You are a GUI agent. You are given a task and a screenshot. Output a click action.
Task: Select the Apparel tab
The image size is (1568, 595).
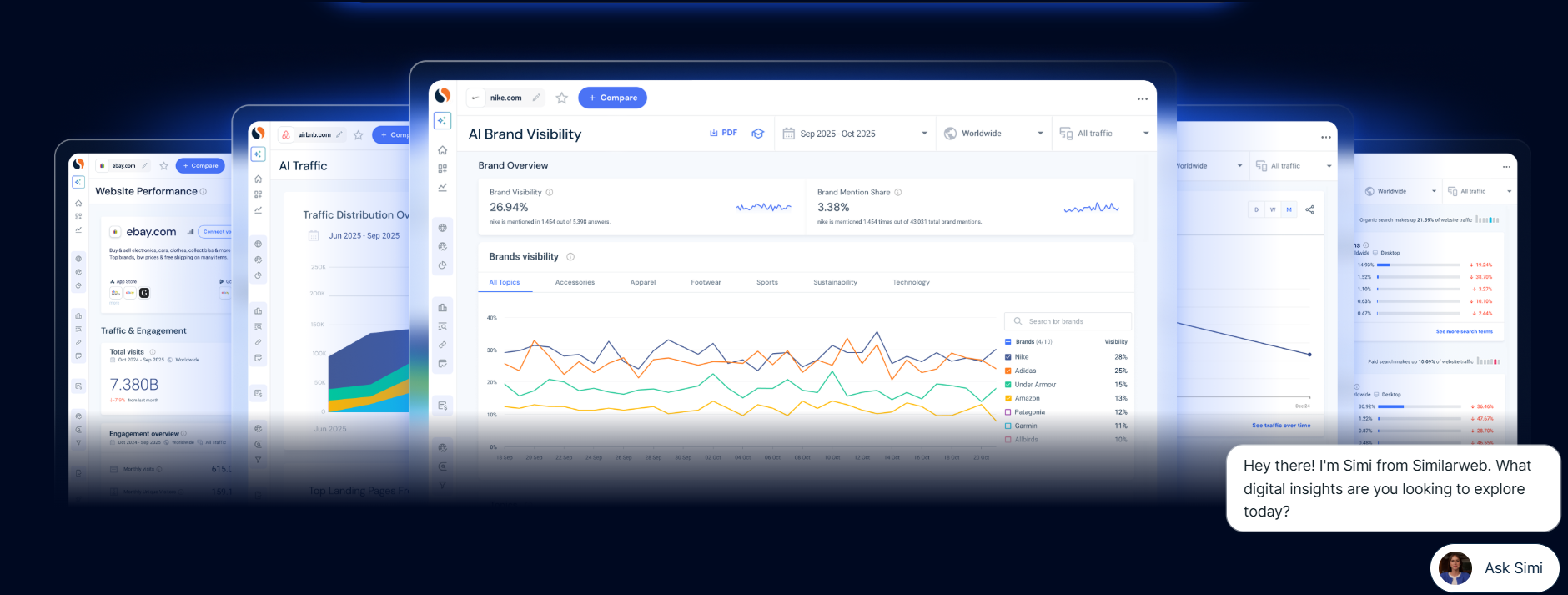pyautogui.click(x=642, y=283)
